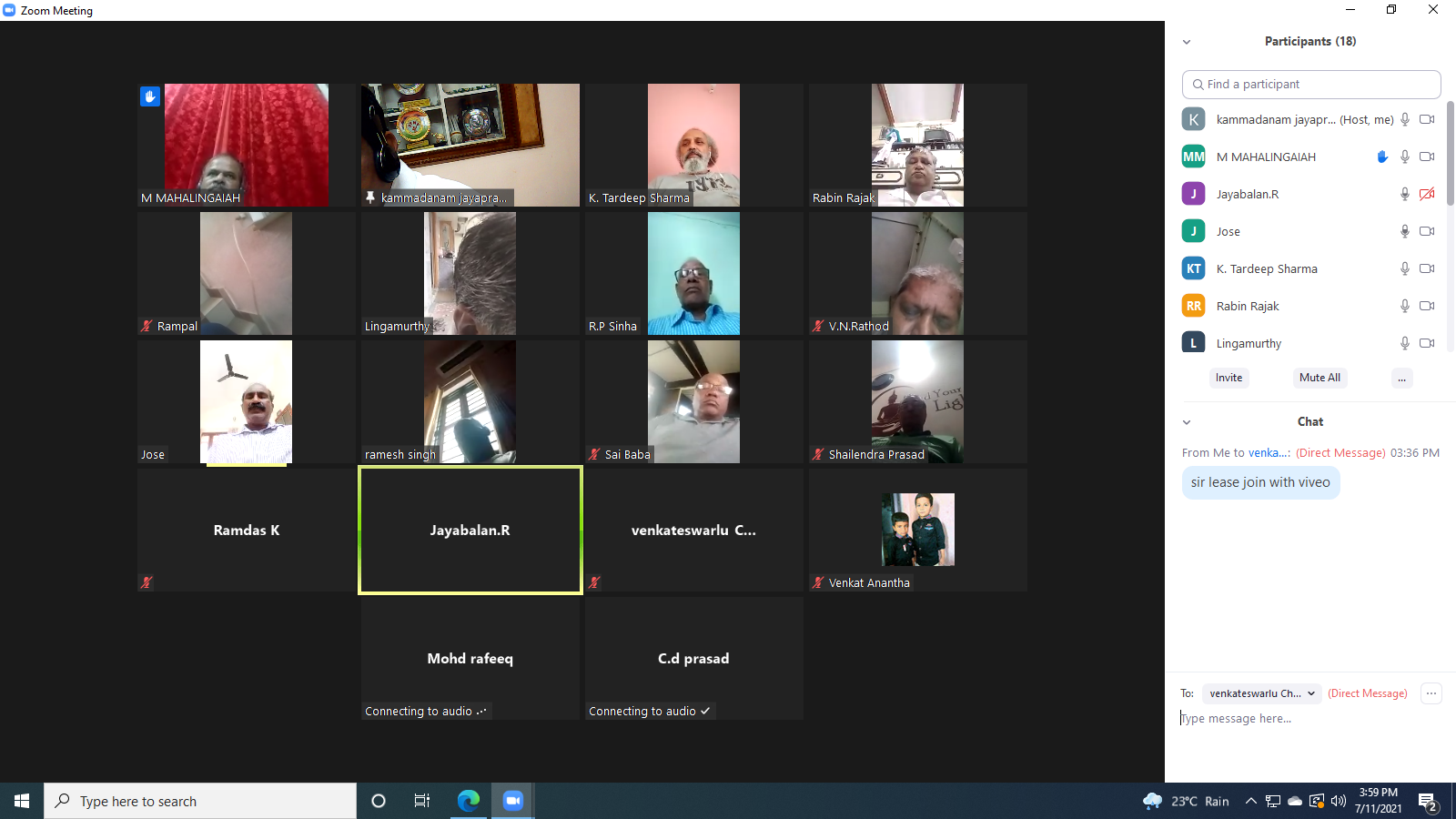This screenshot has height=819, width=1456.
Task: Open the chat recipient dropdown venkateswarlu
Action: (x=1261, y=693)
